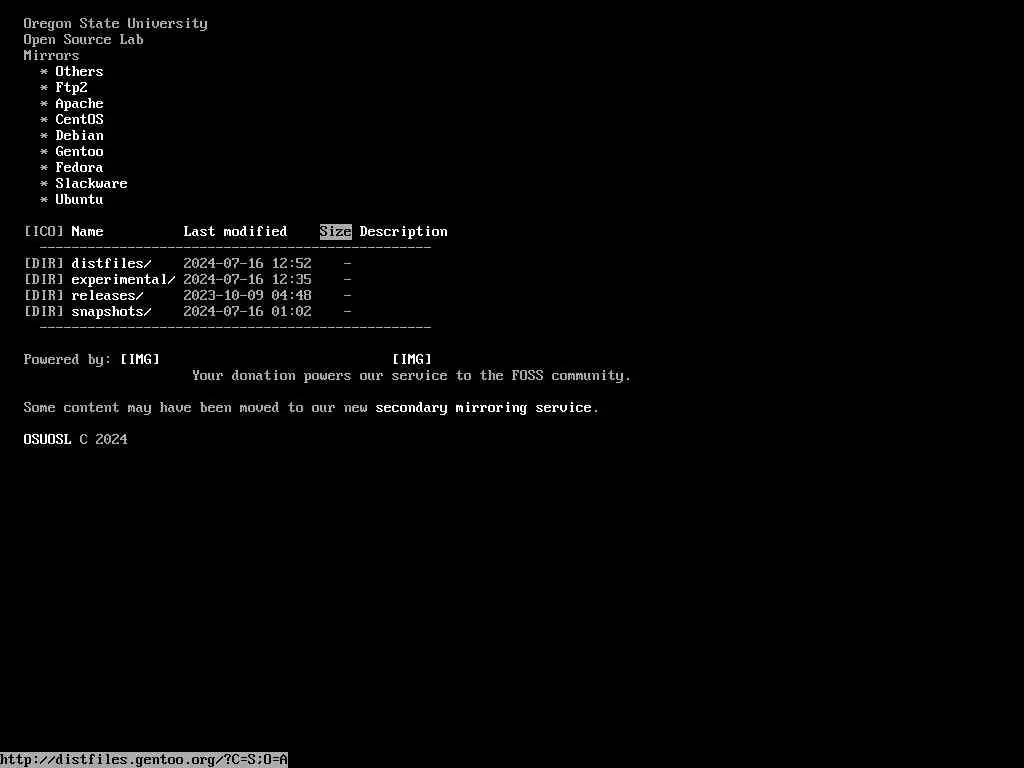Click the date 2024-07-16 01:02

click(x=248, y=312)
